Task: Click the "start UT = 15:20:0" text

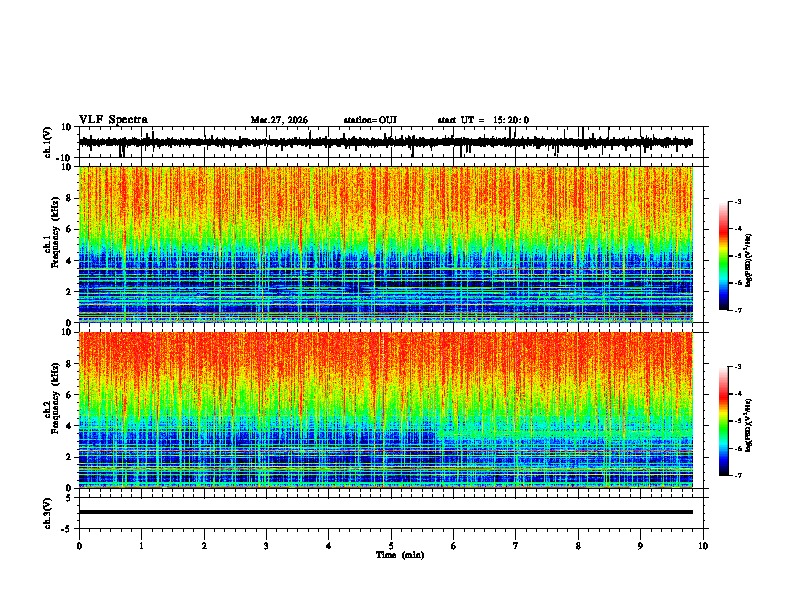Action: click(x=483, y=120)
